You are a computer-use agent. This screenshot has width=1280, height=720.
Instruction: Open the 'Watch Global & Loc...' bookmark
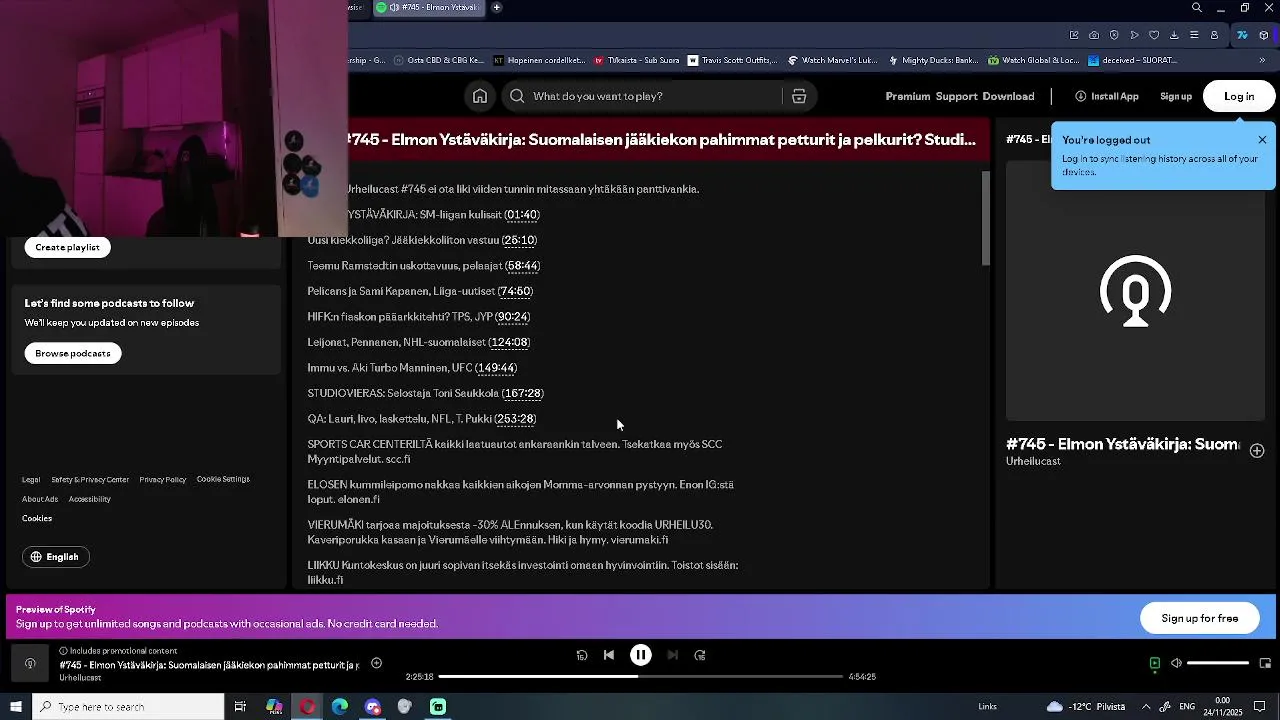[1033, 60]
